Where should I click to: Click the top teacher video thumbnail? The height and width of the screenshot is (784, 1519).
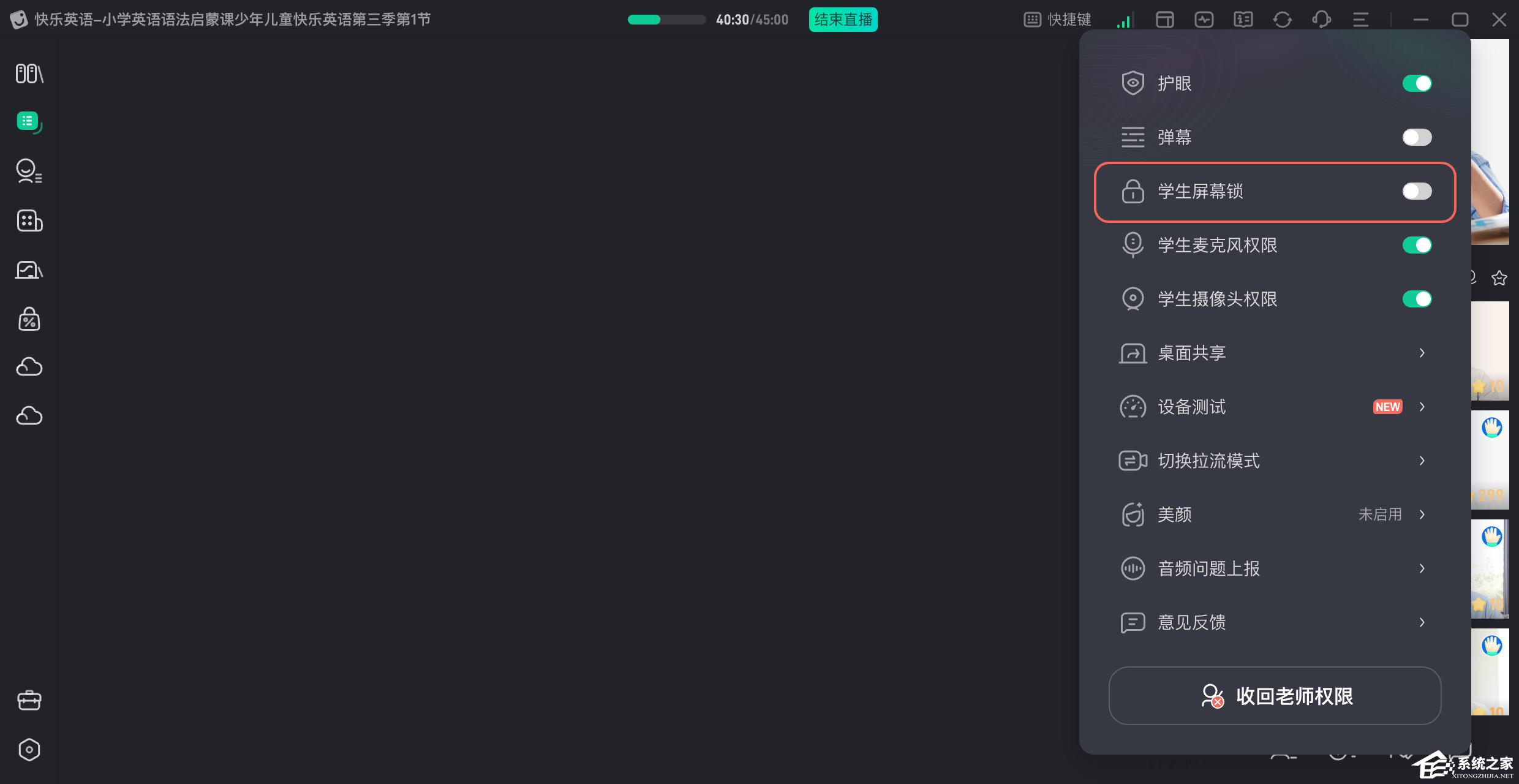[1490, 142]
